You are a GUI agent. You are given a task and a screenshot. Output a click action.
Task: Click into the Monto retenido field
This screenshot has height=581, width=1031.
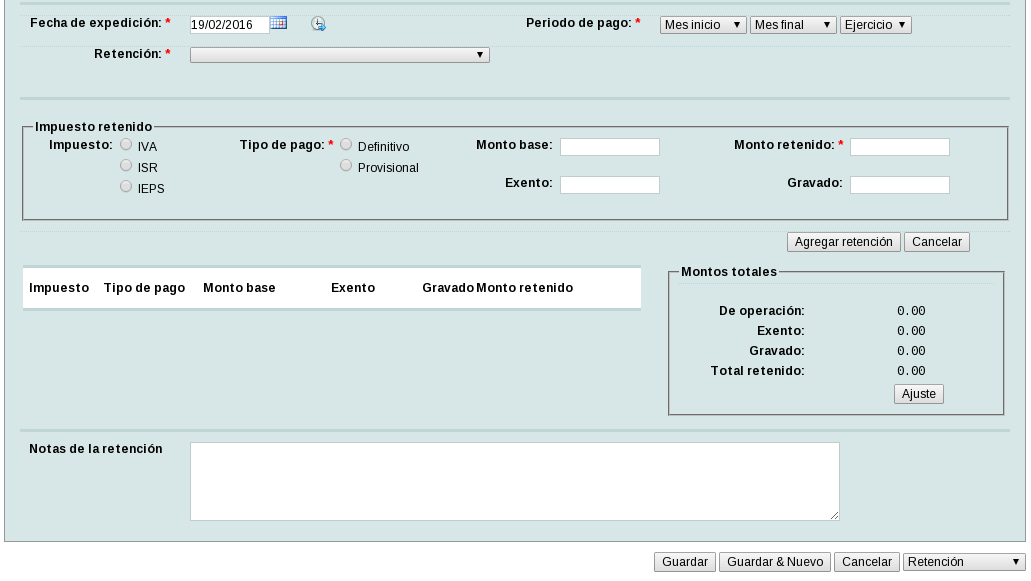899,147
